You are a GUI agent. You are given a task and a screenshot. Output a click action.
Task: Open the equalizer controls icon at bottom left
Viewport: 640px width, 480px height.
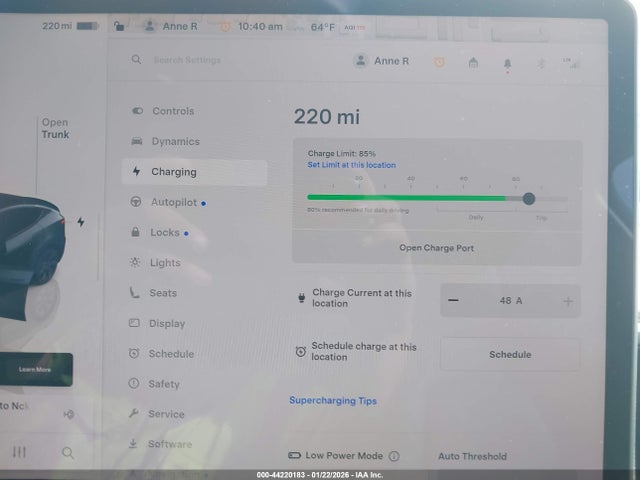click(19, 452)
